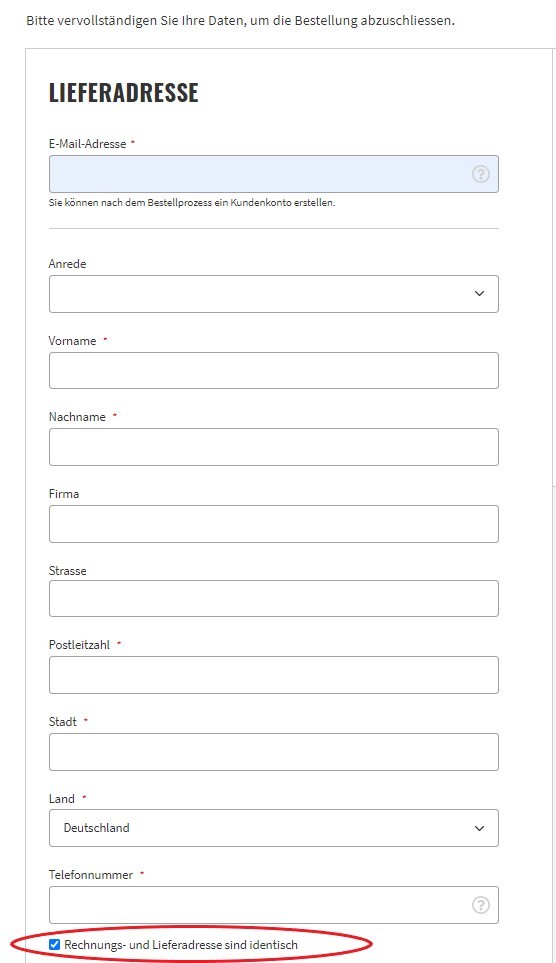Focus the Nachname input field
The width and height of the screenshot is (556, 963).
pyautogui.click(x=273, y=447)
